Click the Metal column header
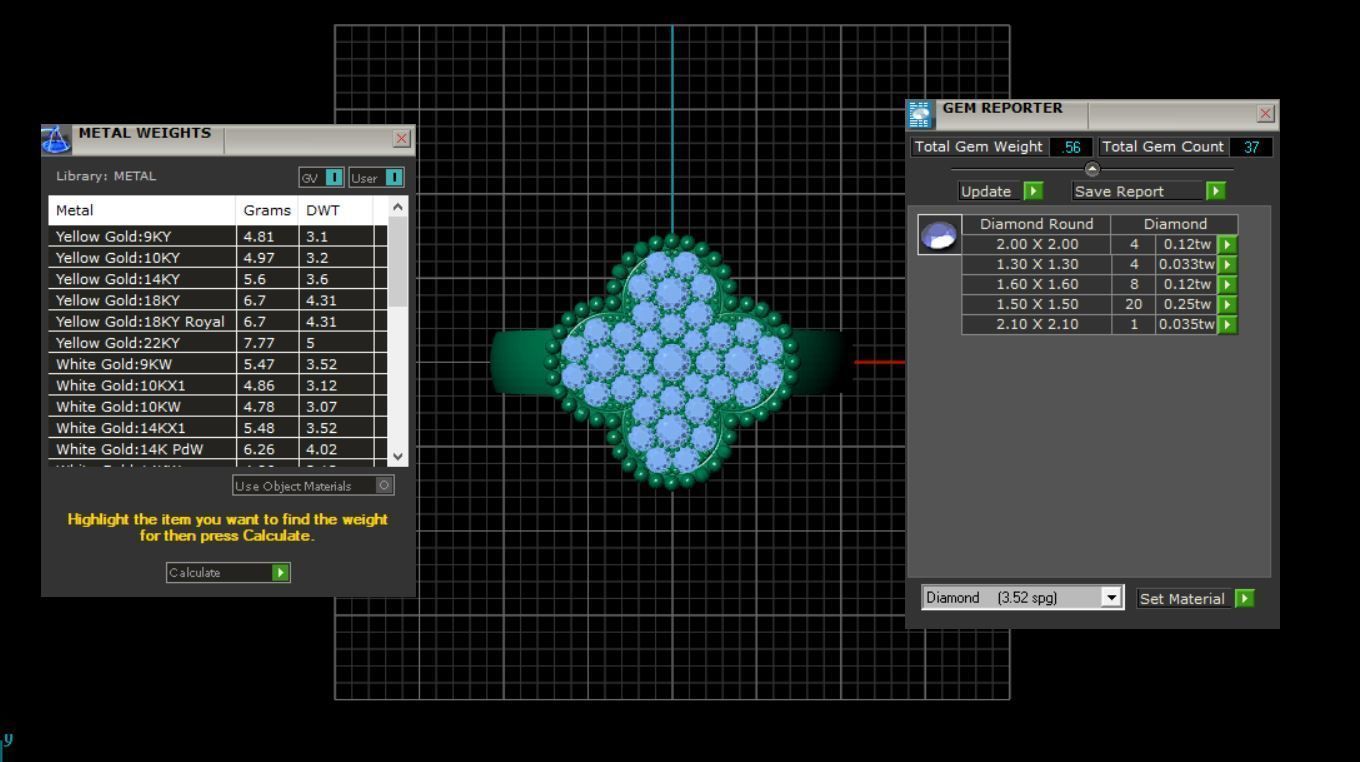Screen dimensions: 1360x762 click(x=142, y=210)
